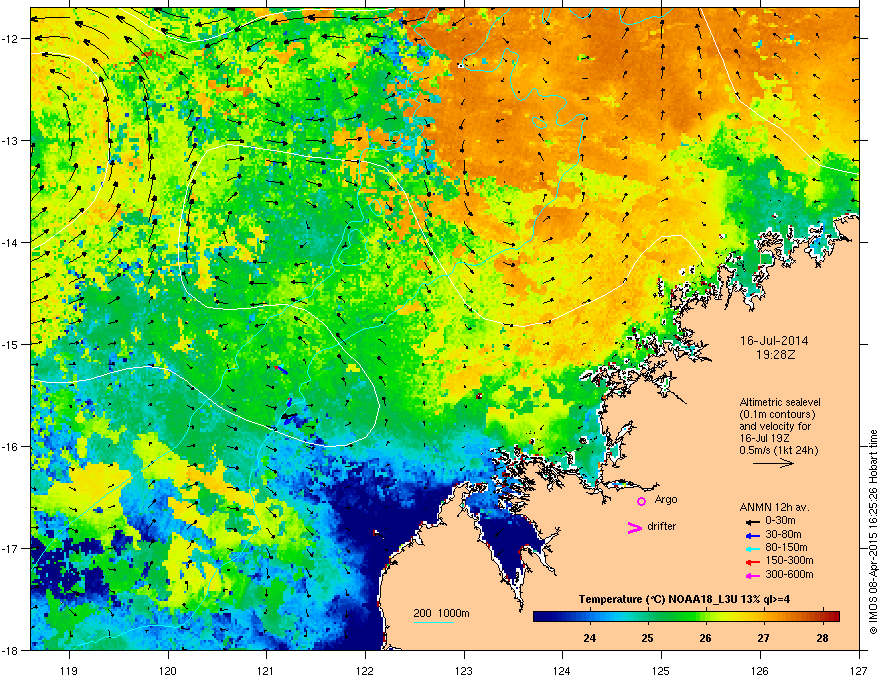Viewport: 880px width, 680px height.
Task: Click the 25 tick label under color bar
Action: [x=648, y=638]
